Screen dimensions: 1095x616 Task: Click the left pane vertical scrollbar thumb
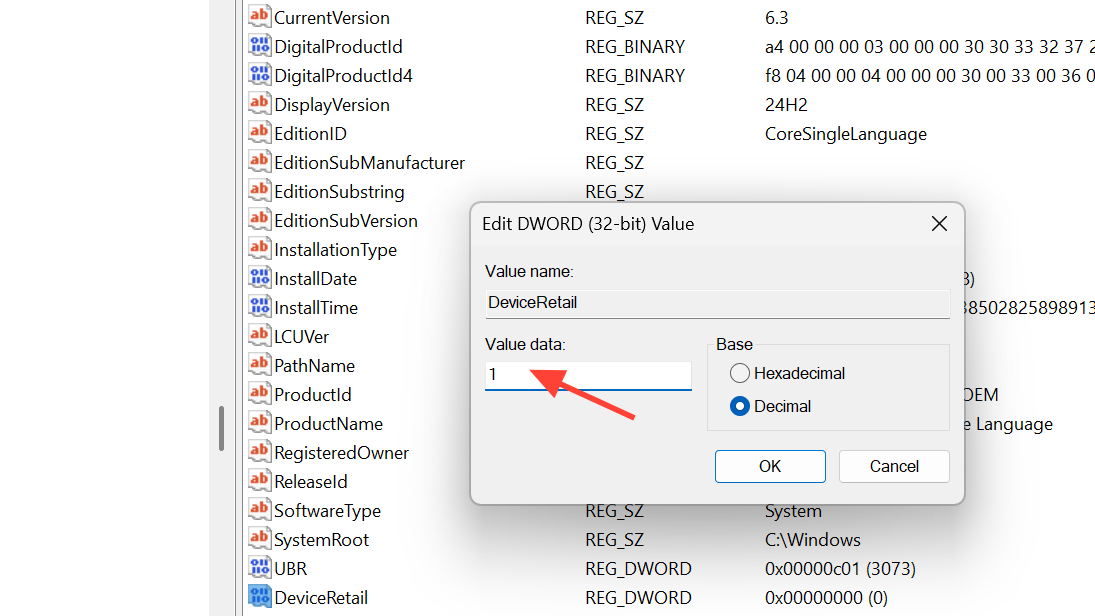221,428
